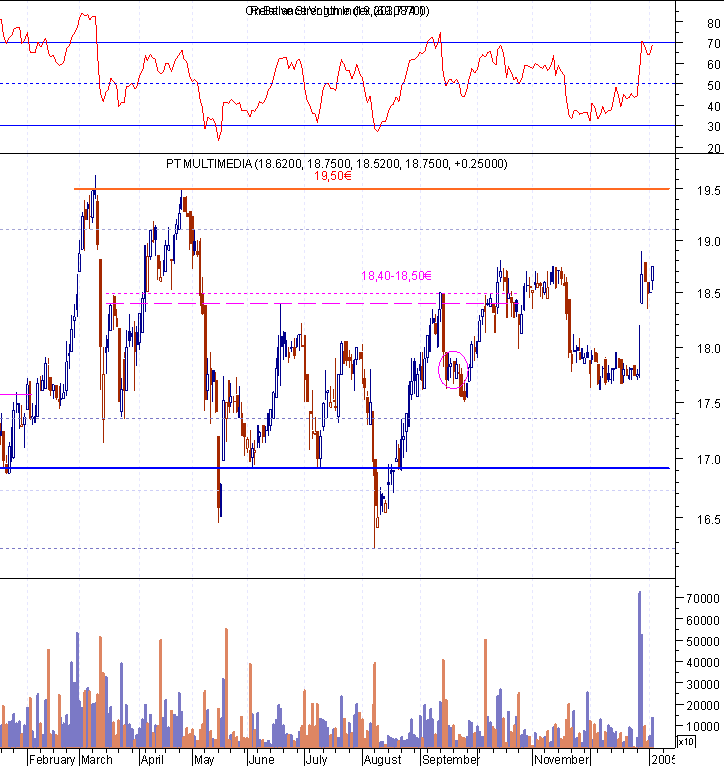The image size is (724, 766).
Task: Click the July label on the time axis
Action: pyautogui.click(x=317, y=760)
